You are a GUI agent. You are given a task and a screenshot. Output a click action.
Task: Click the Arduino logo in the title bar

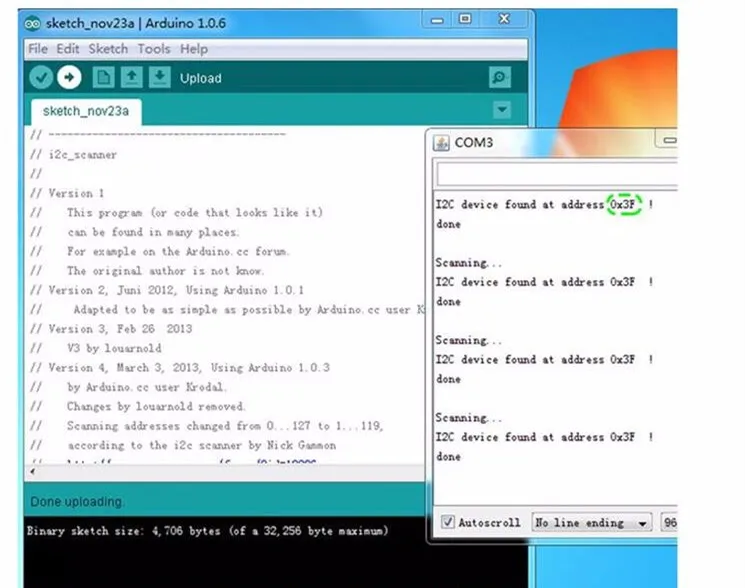pyautogui.click(x=32, y=23)
